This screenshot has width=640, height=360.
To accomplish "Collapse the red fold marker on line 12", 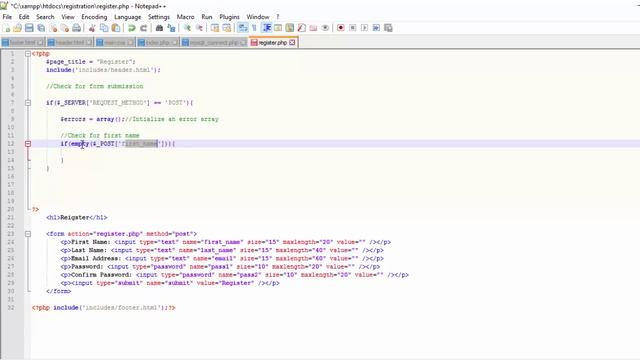I will tap(28, 144).
